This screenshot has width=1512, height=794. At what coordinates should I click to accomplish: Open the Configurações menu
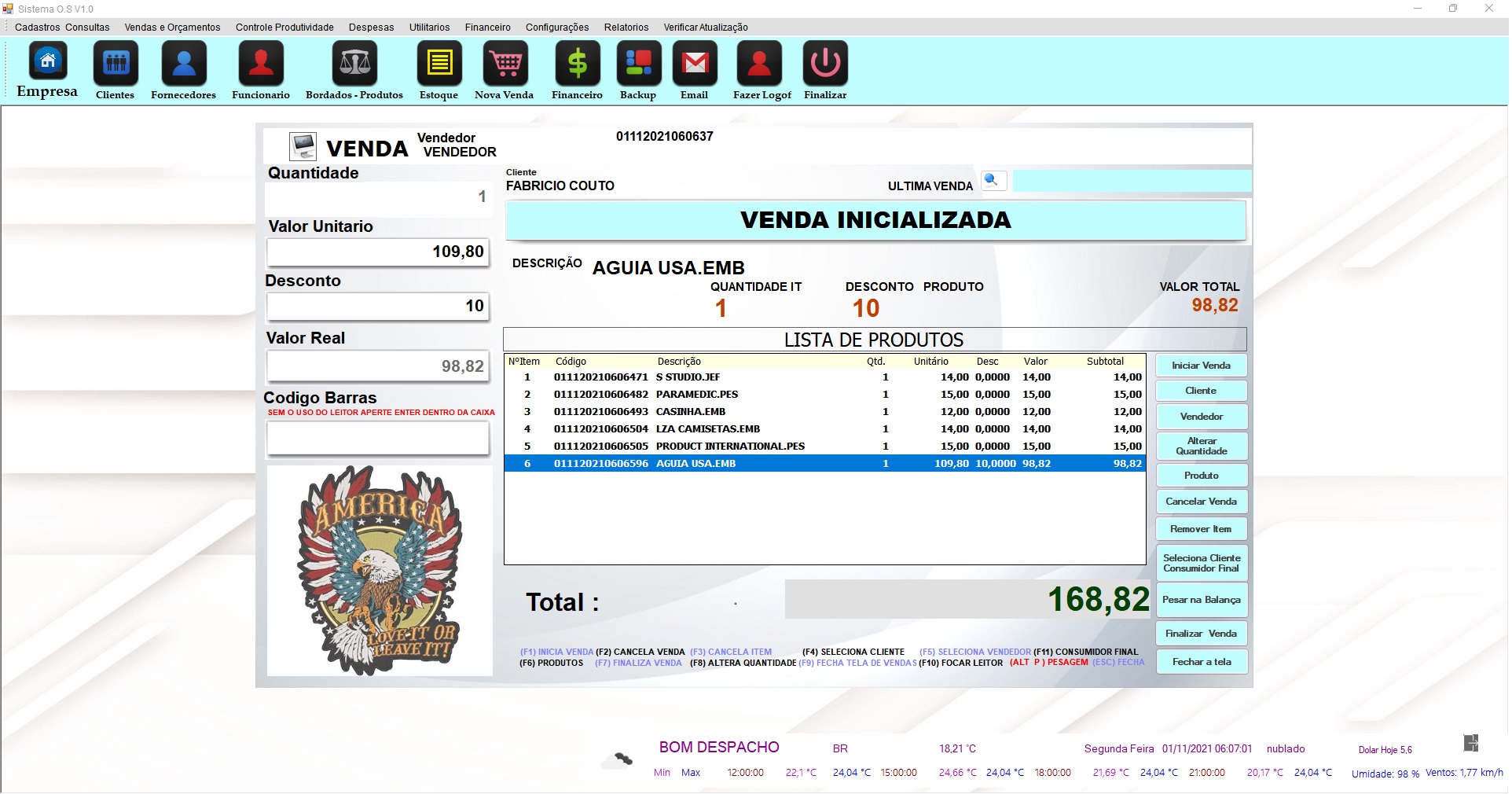click(556, 28)
